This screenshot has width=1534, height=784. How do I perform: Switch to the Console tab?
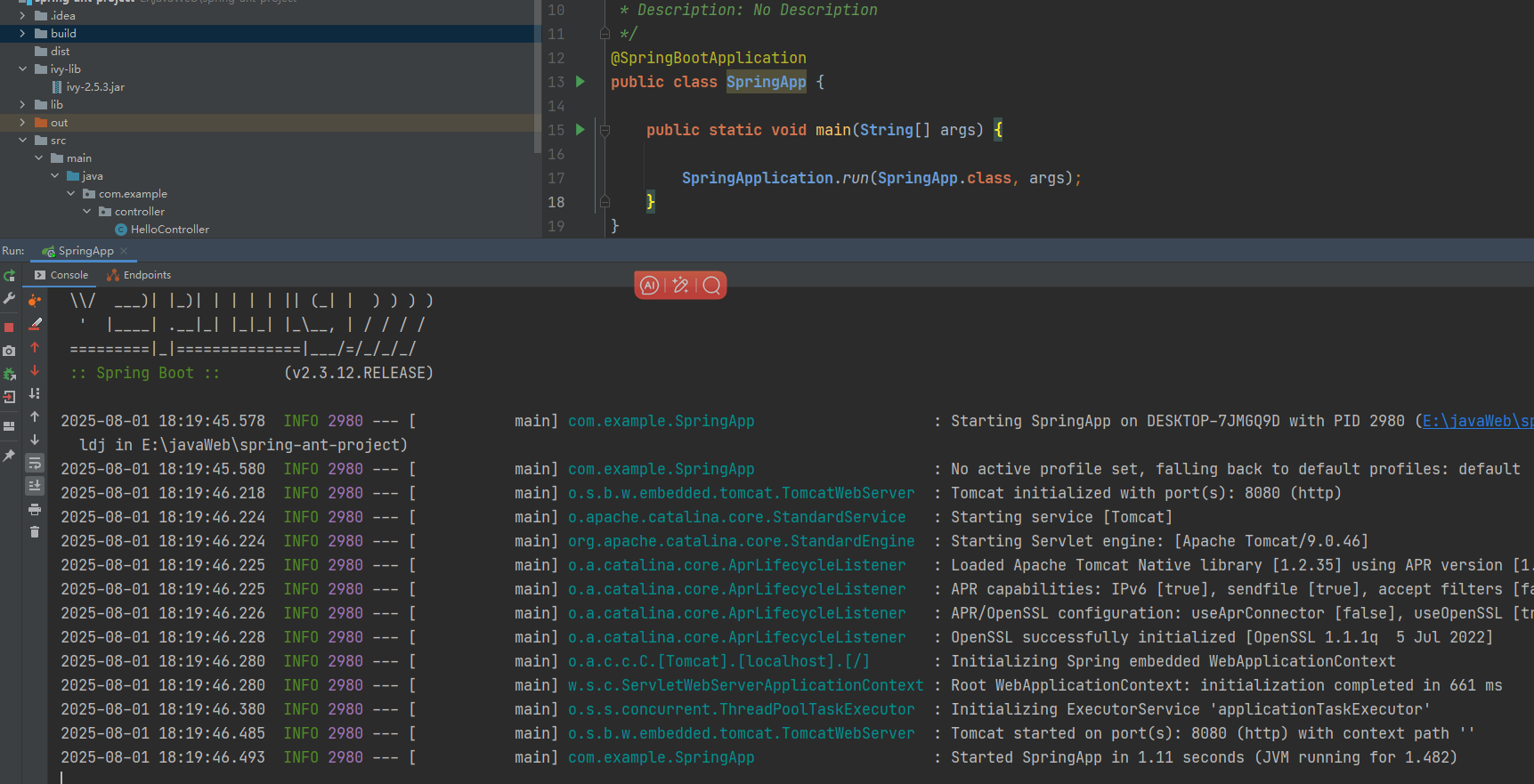click(x=61, y=275)
